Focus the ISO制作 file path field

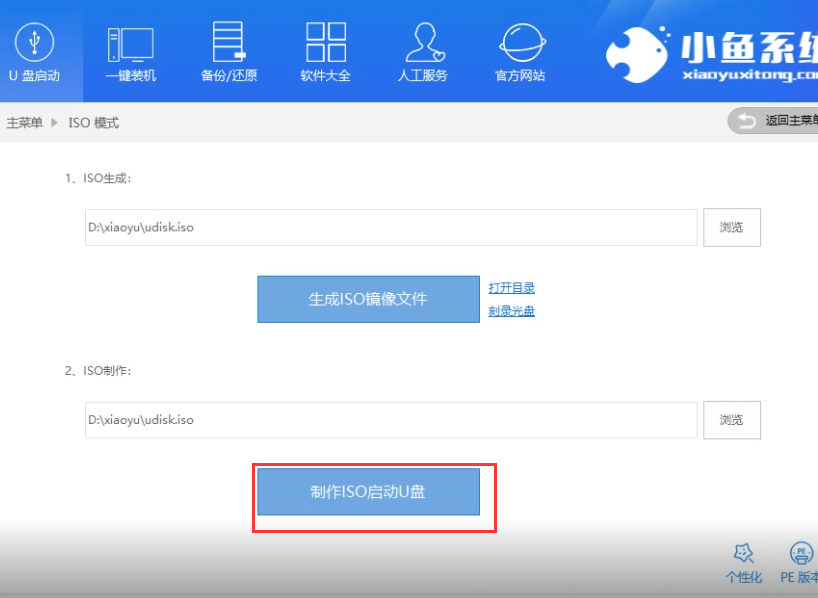click(x=390, y=420)
